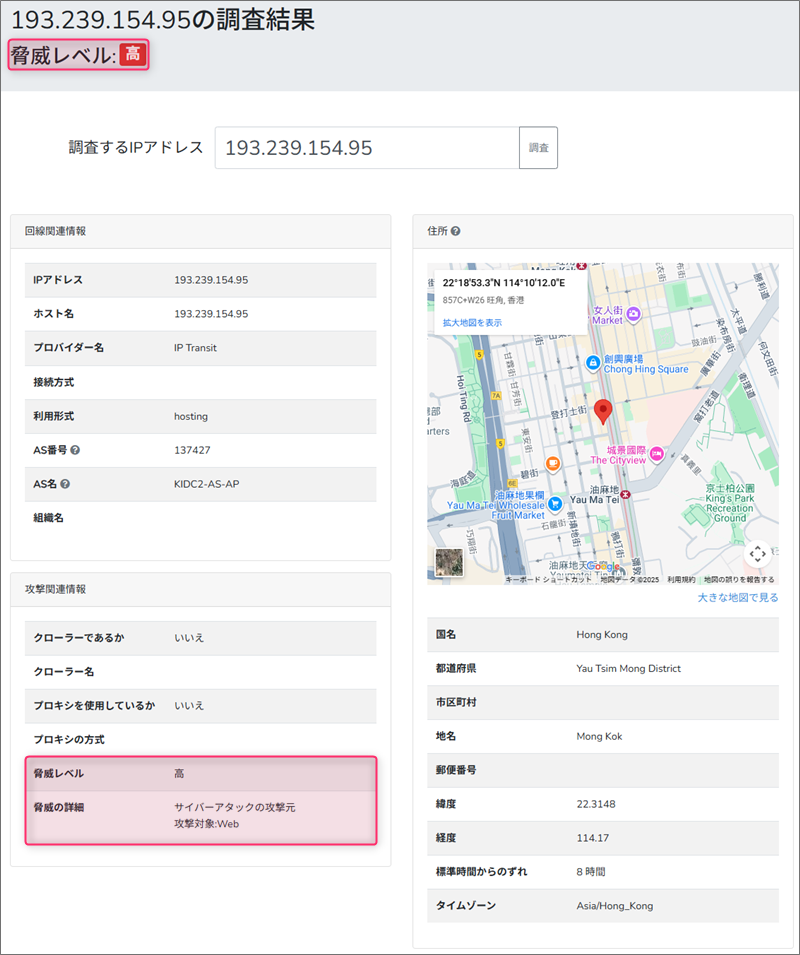
Task: Click the Ladies' Market camera icon
Action: pos(632,313)
